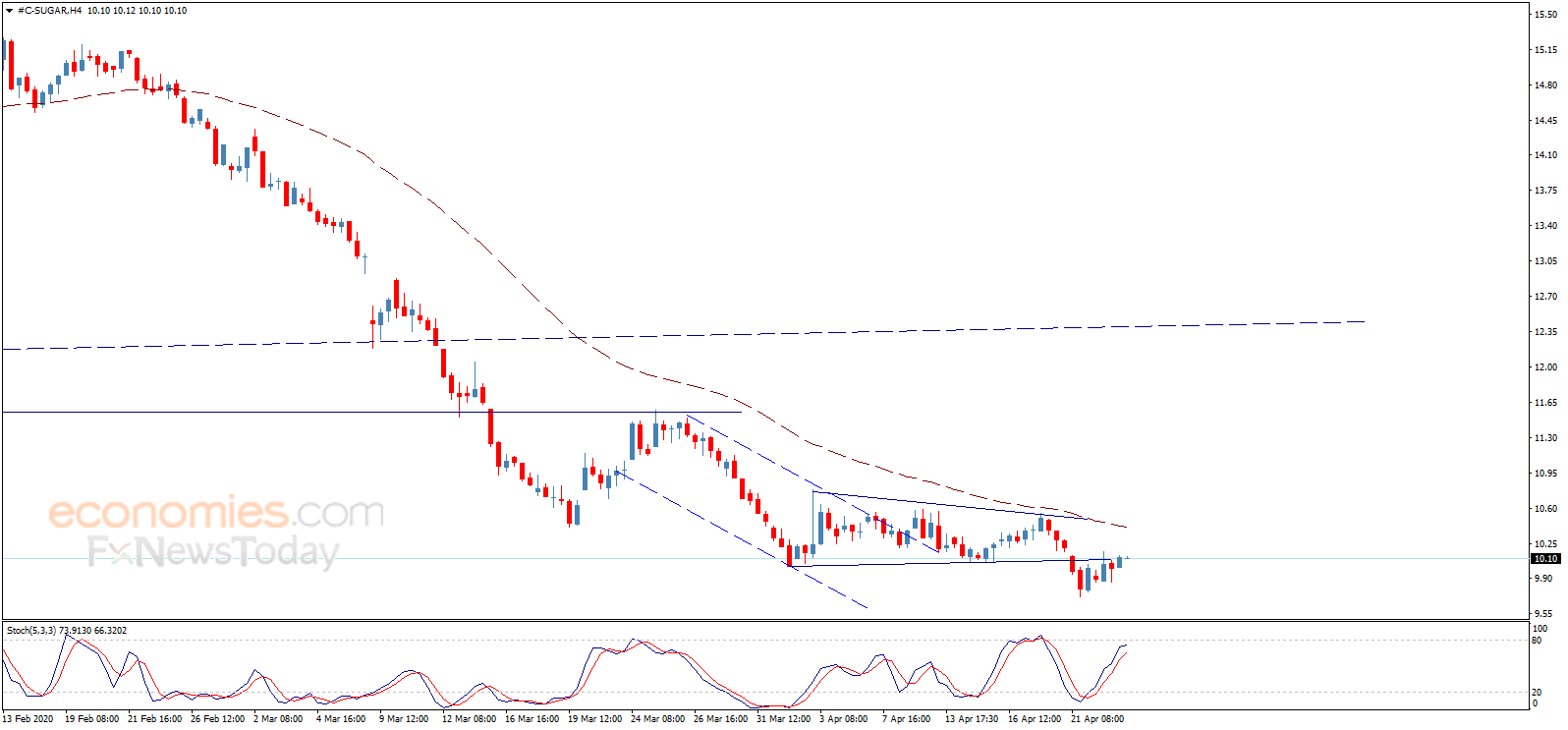This screenshot has height=730, width=1568.
Task: Click the Stoch(5,3,3) indicator label
Action: [31, 631]
